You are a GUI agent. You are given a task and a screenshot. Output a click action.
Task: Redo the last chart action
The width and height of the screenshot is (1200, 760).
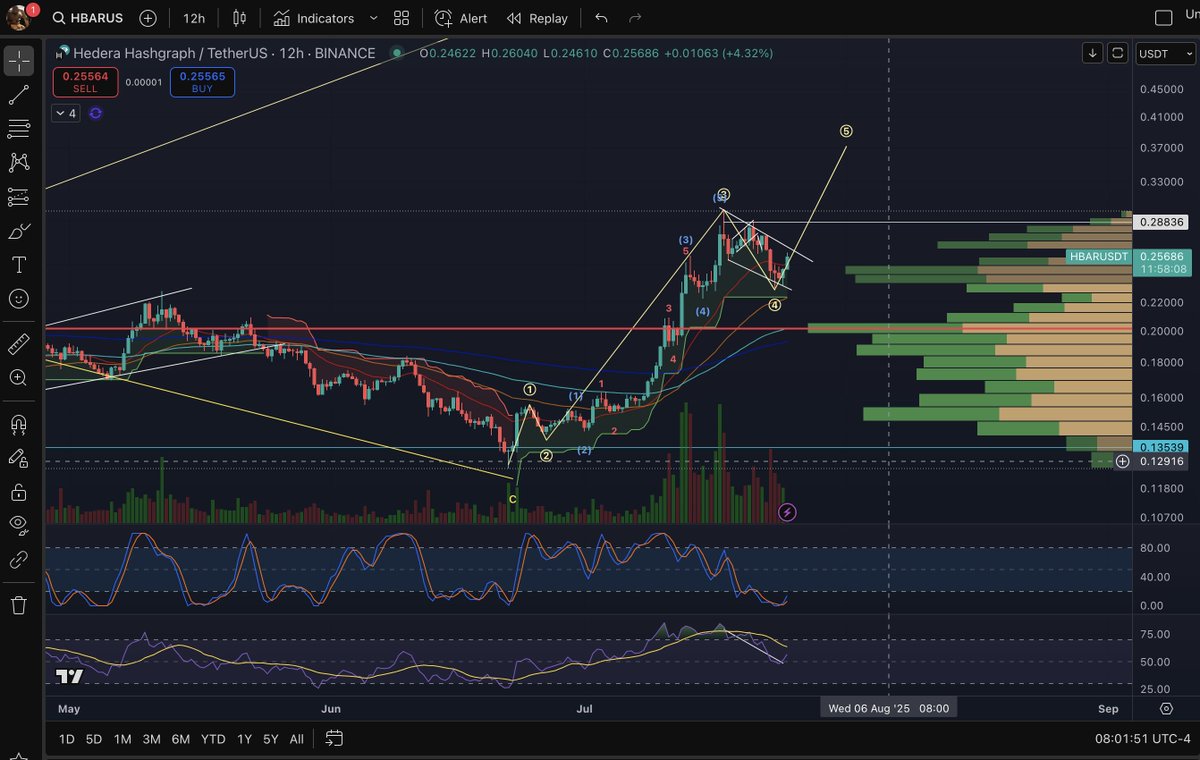click(635, 18)
